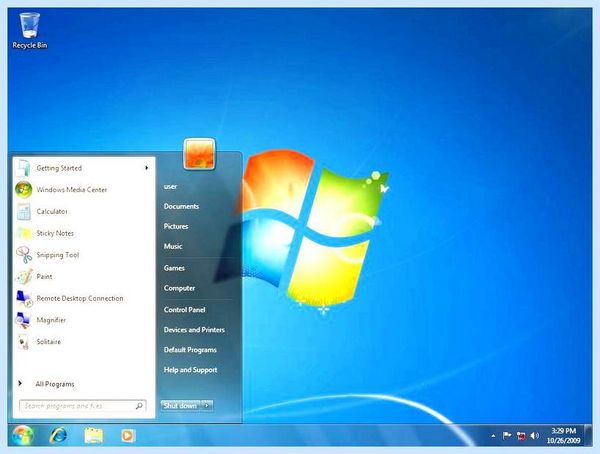The image size is (600, 454).
Task: Expand All Programs arrow
Action: 20,384
